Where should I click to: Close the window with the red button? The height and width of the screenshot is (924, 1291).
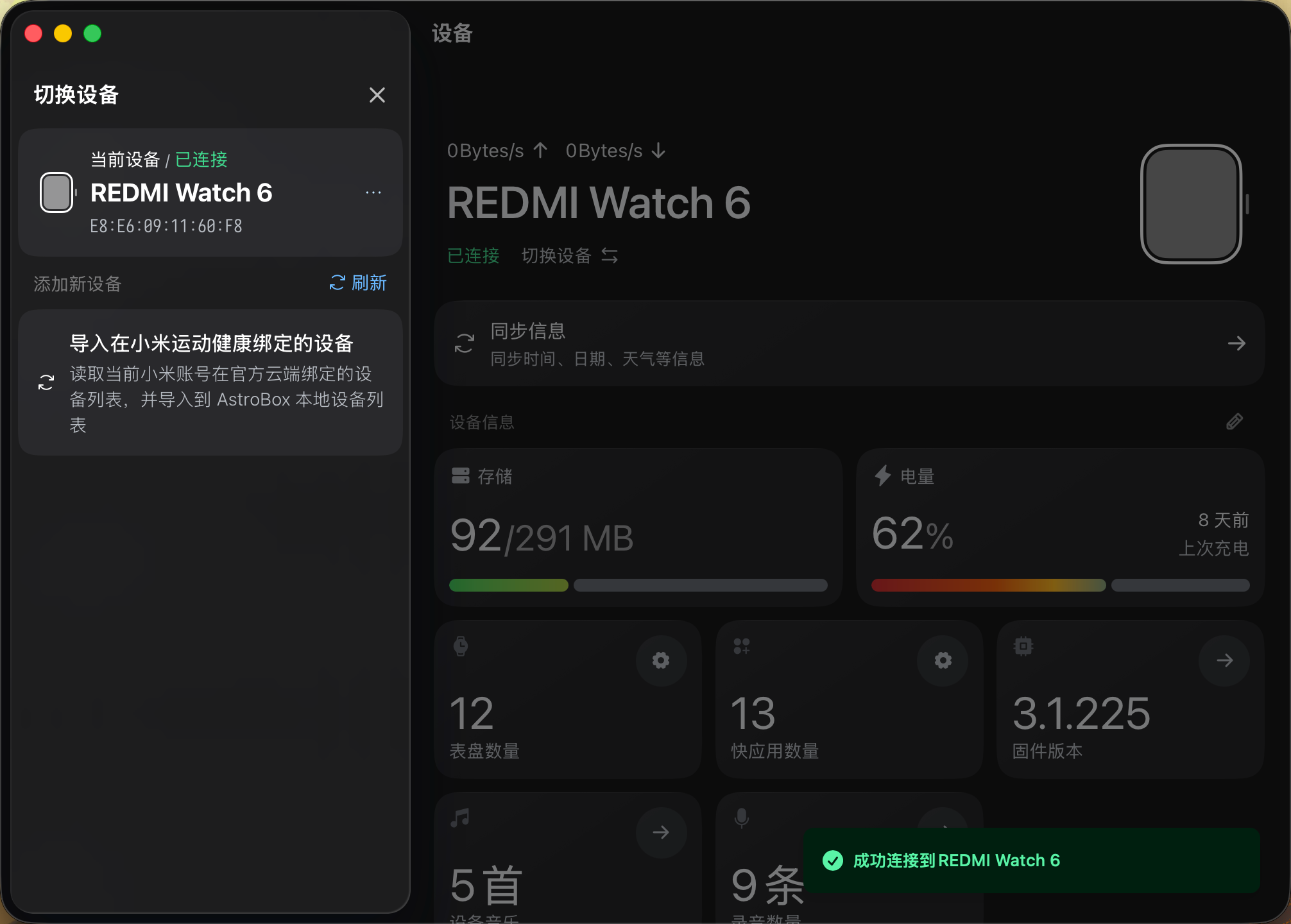[33, 33]
